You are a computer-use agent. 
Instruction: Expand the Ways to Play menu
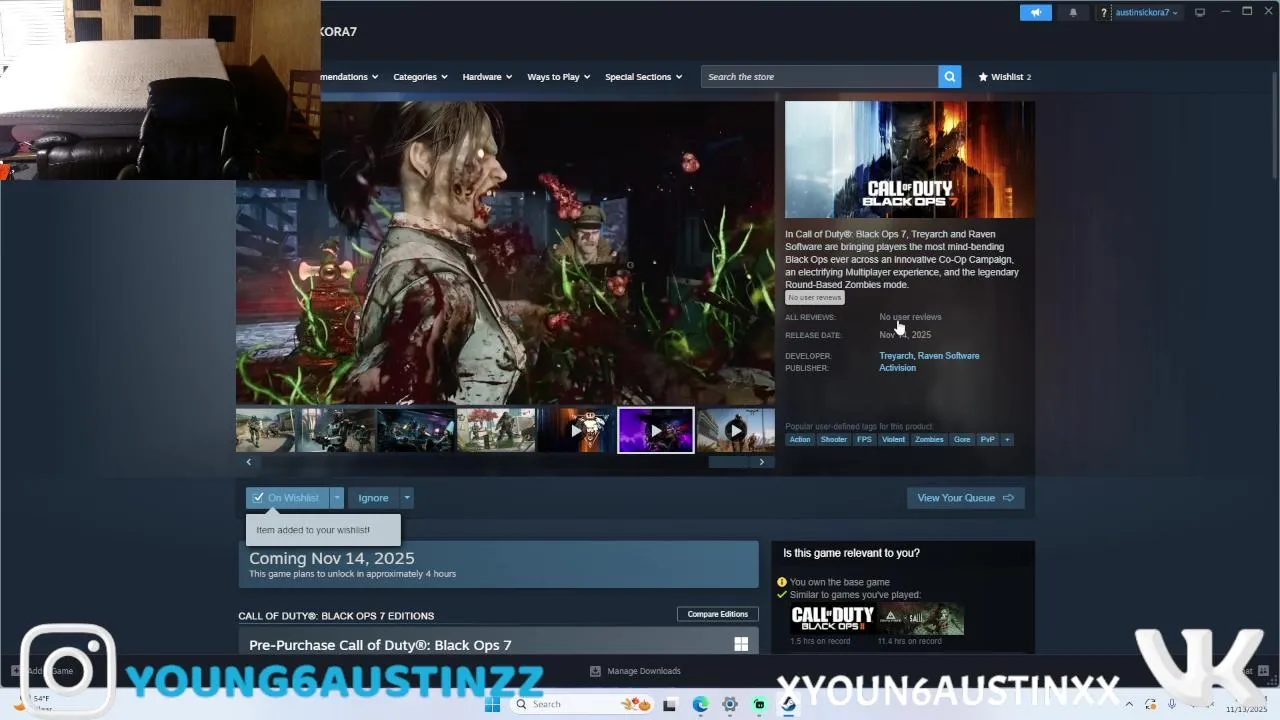(559, 77)
